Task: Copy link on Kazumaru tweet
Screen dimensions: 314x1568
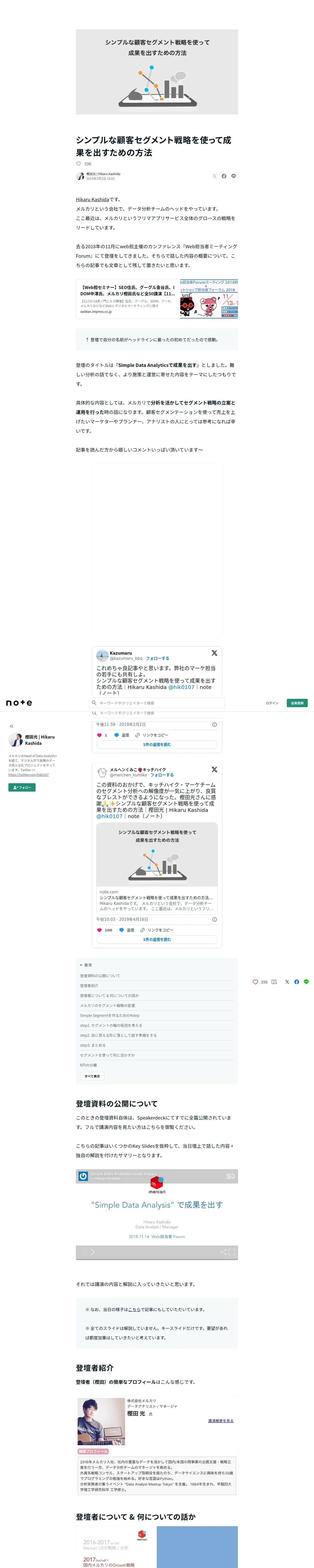Action: pos(152,735)
